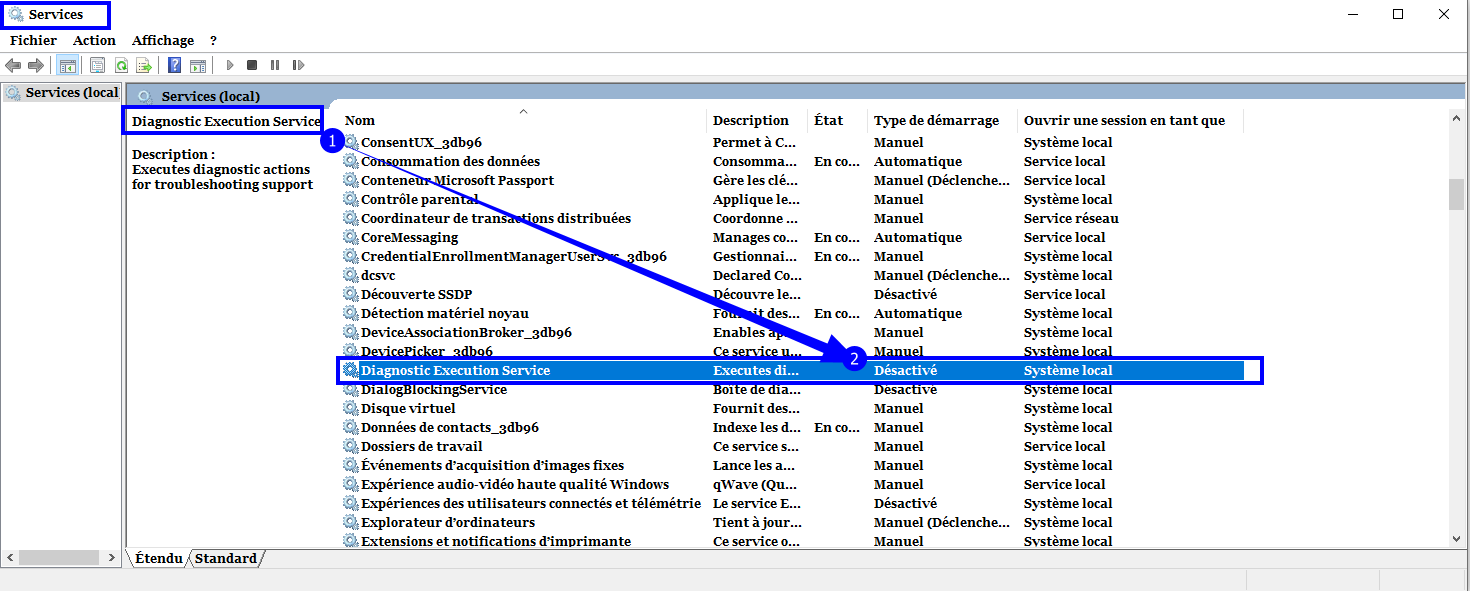Toggle the show/hide action pane icon

(198, 65)
